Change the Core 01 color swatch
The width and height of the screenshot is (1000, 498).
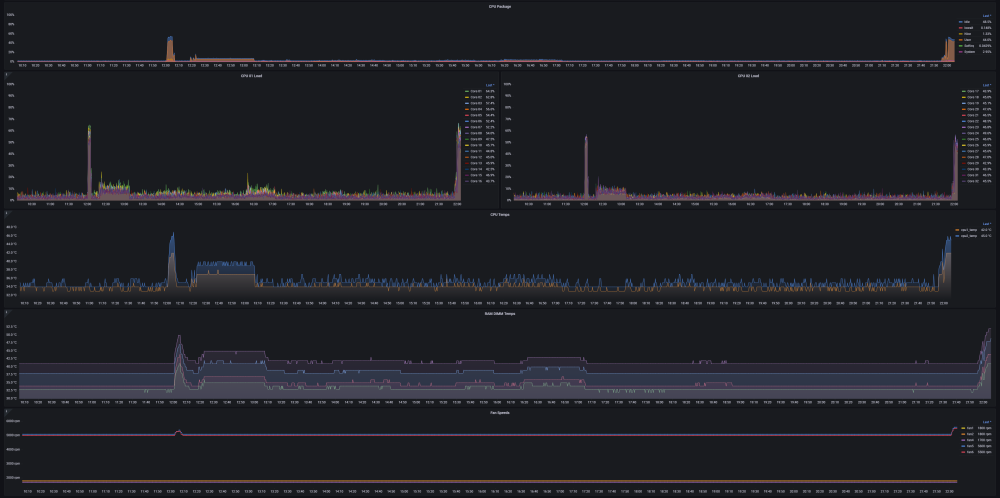click(467, 91)
